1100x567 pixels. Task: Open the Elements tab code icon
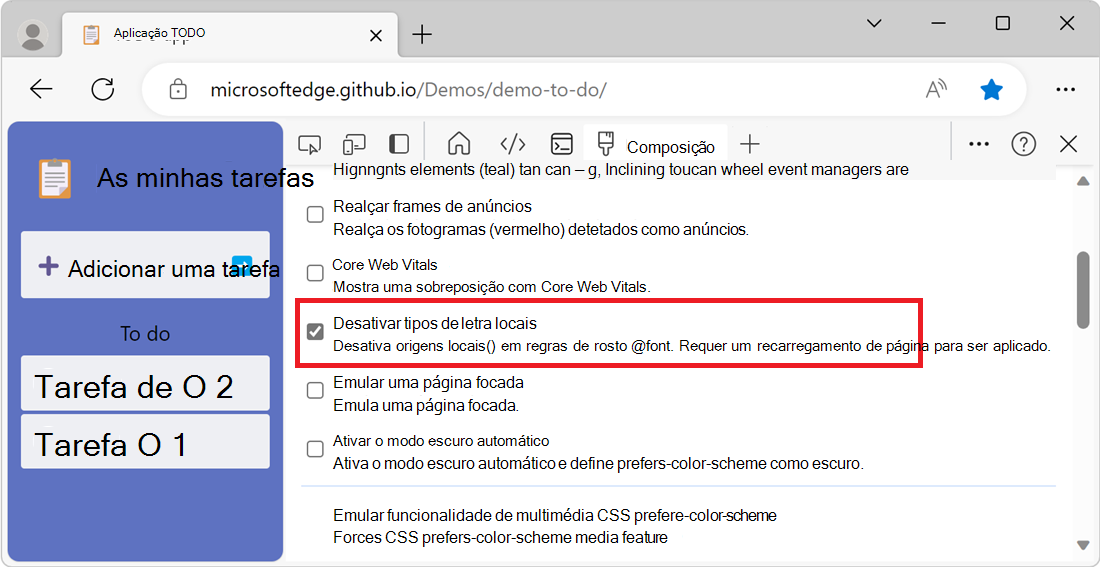(513, 144)
